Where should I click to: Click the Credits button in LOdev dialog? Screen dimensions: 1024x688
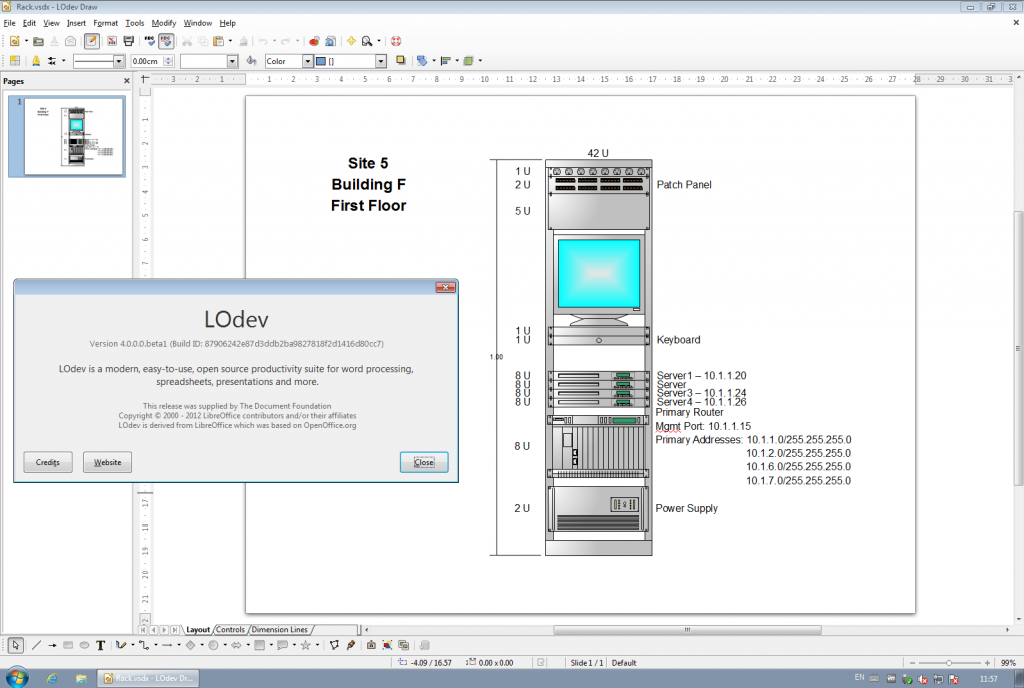pos(47,462)
